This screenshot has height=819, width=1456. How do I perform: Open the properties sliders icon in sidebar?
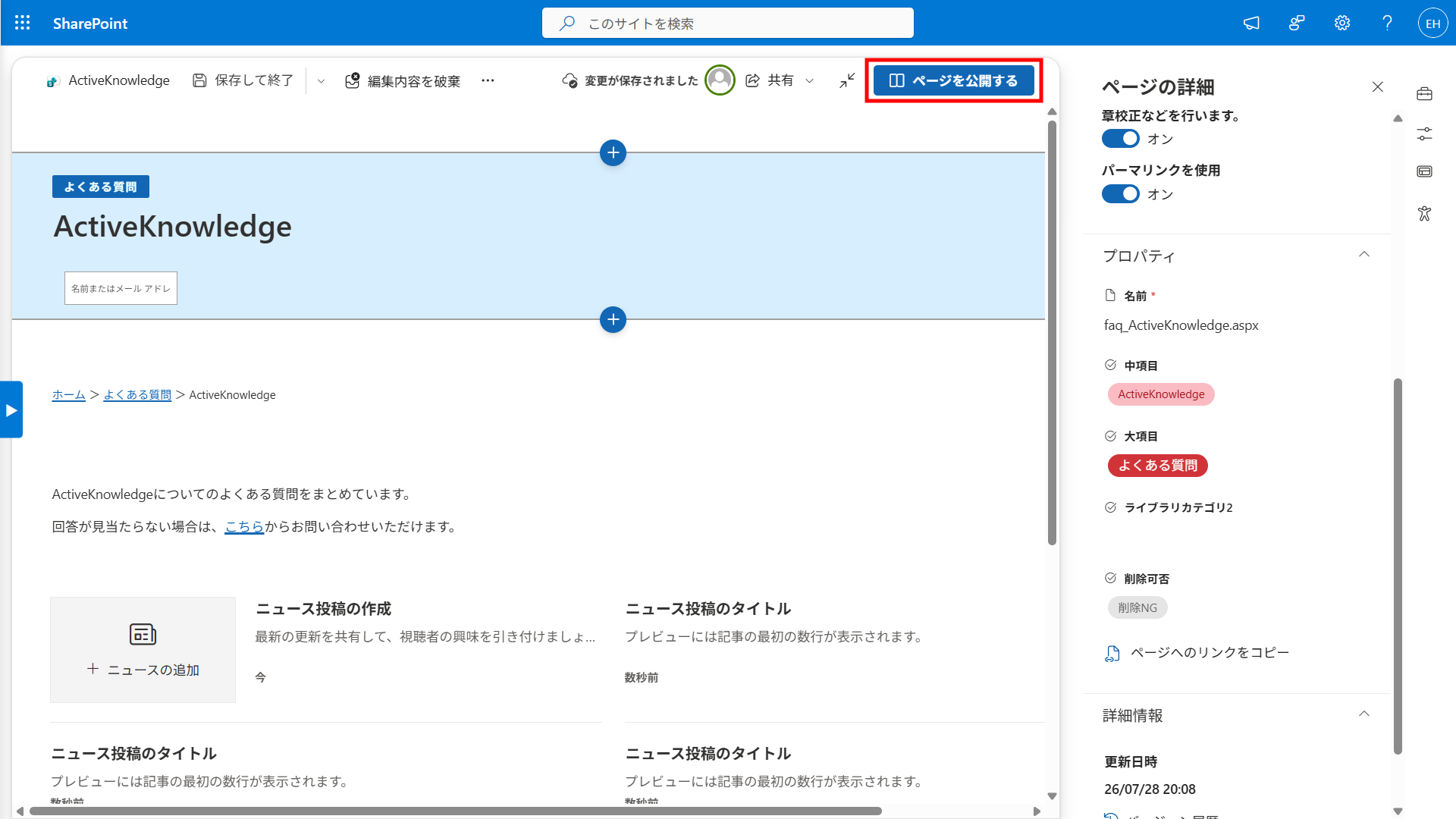pos(1424,133)
